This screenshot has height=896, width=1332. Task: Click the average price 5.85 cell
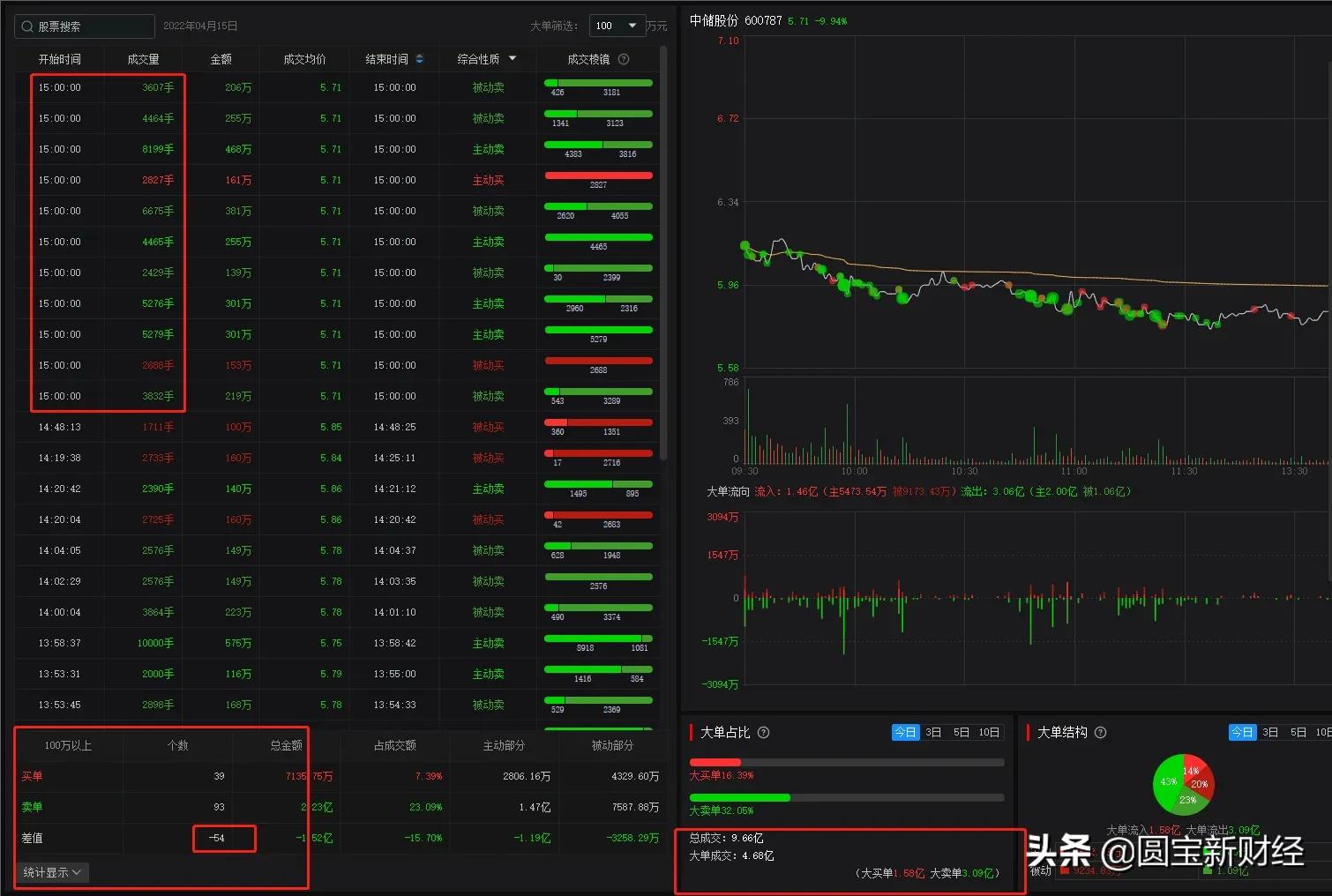331,427
